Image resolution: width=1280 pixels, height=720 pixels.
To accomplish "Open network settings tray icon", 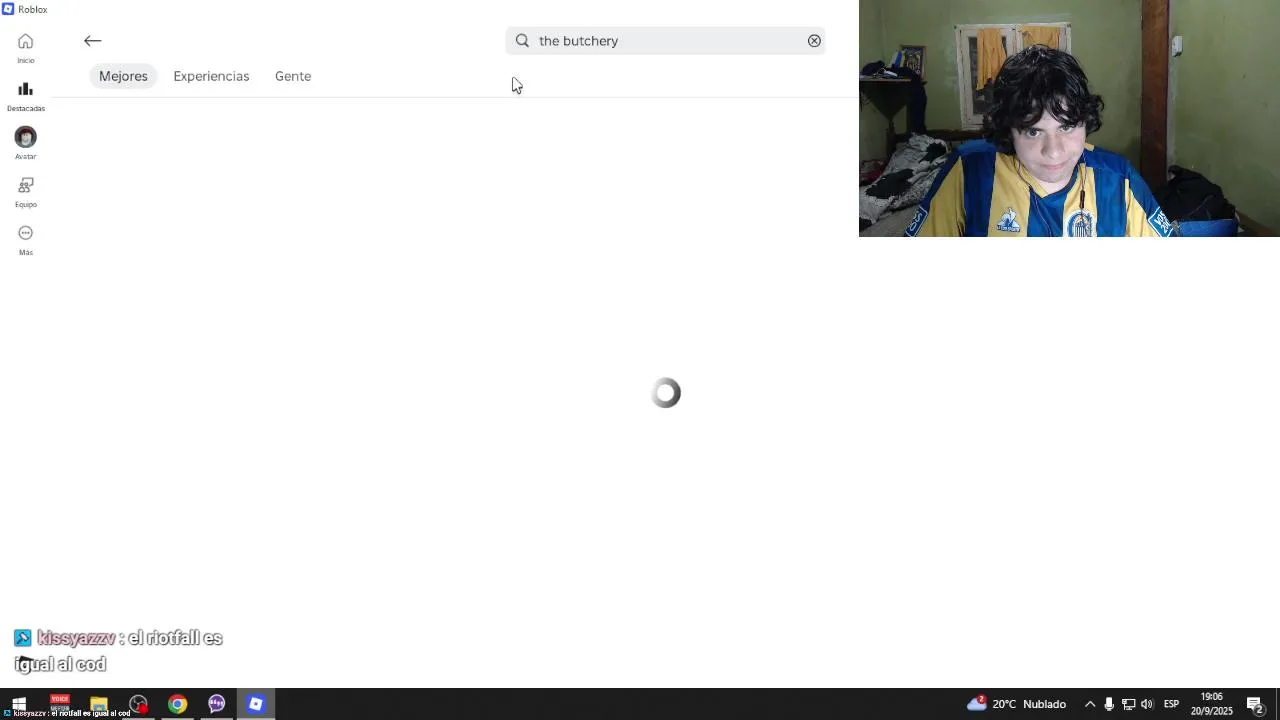I will point(1128,704).
